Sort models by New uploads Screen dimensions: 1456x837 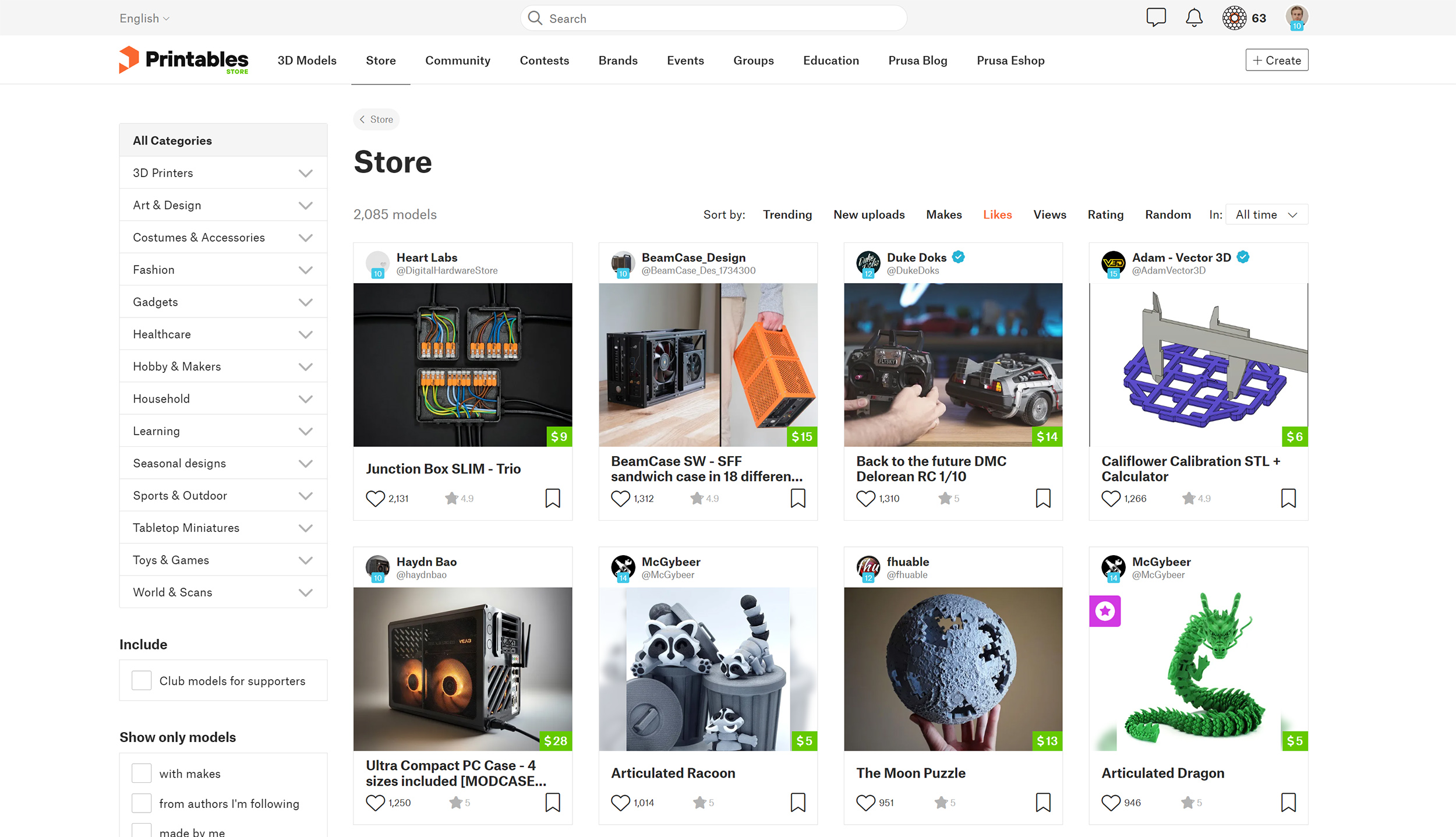869,214
